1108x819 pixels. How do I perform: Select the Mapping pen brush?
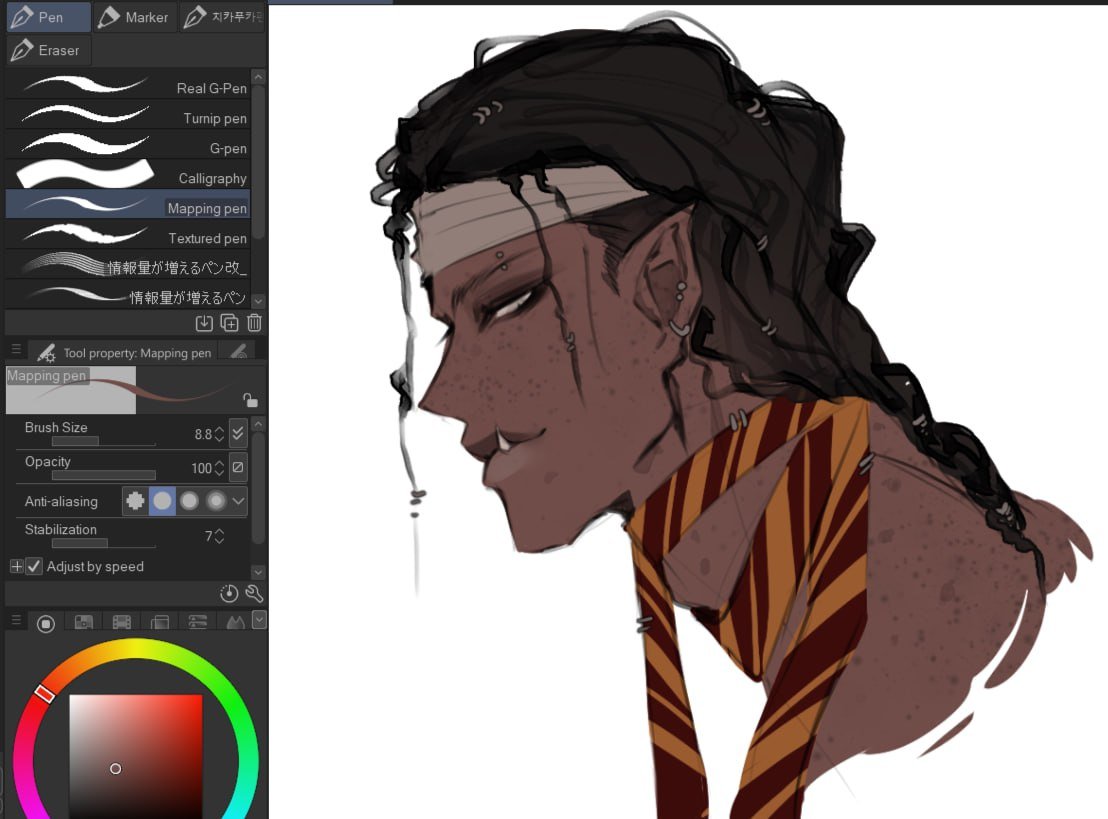pos(127,206)
